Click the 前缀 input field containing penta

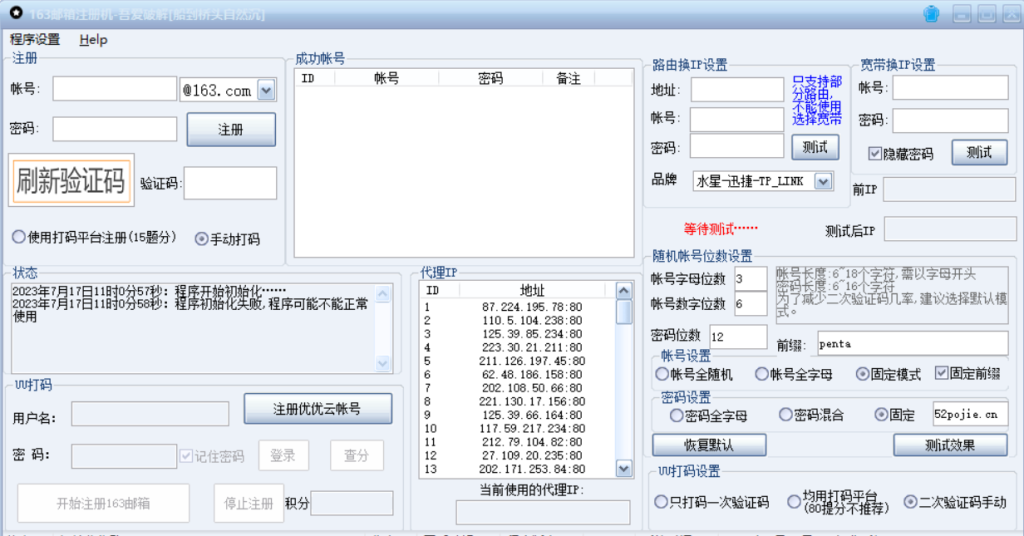pyautogui.click(x=912, y=343)
